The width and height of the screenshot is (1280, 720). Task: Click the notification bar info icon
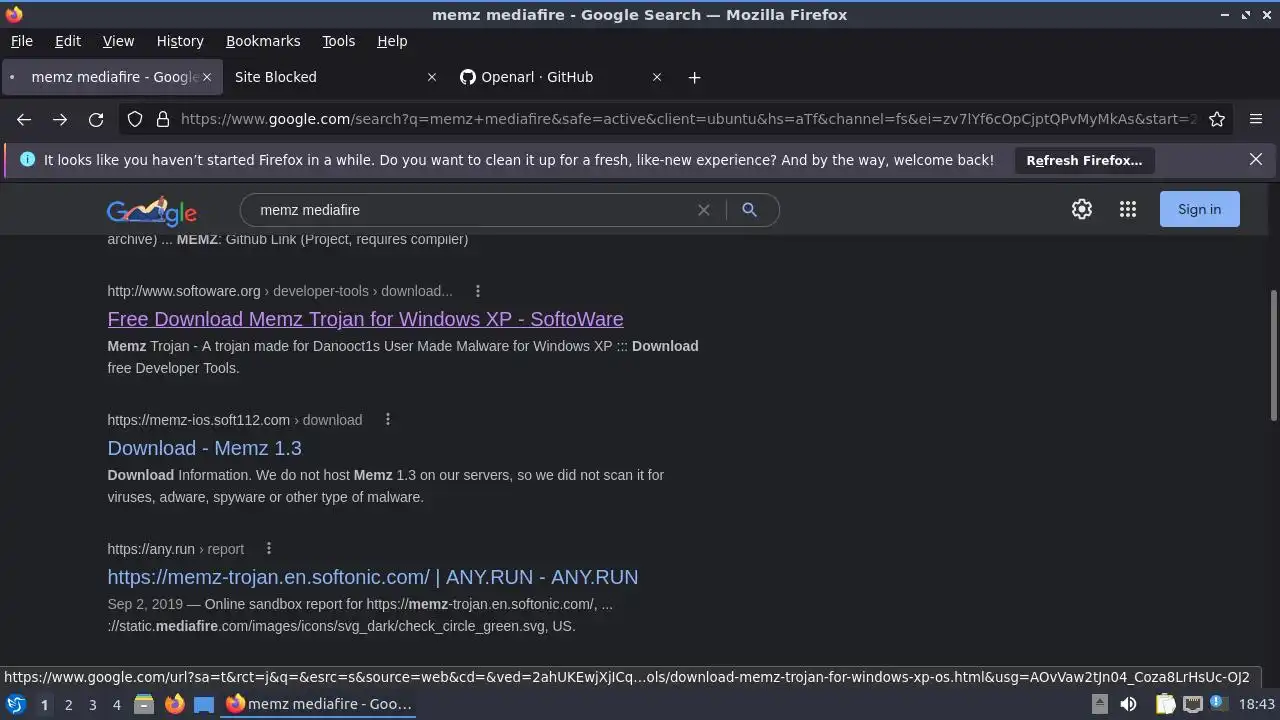[27, 159]
